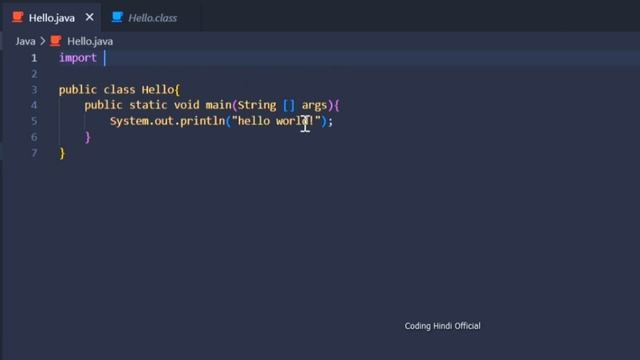Click the blue class icon on Hello.class tab

tap(118, 17)
